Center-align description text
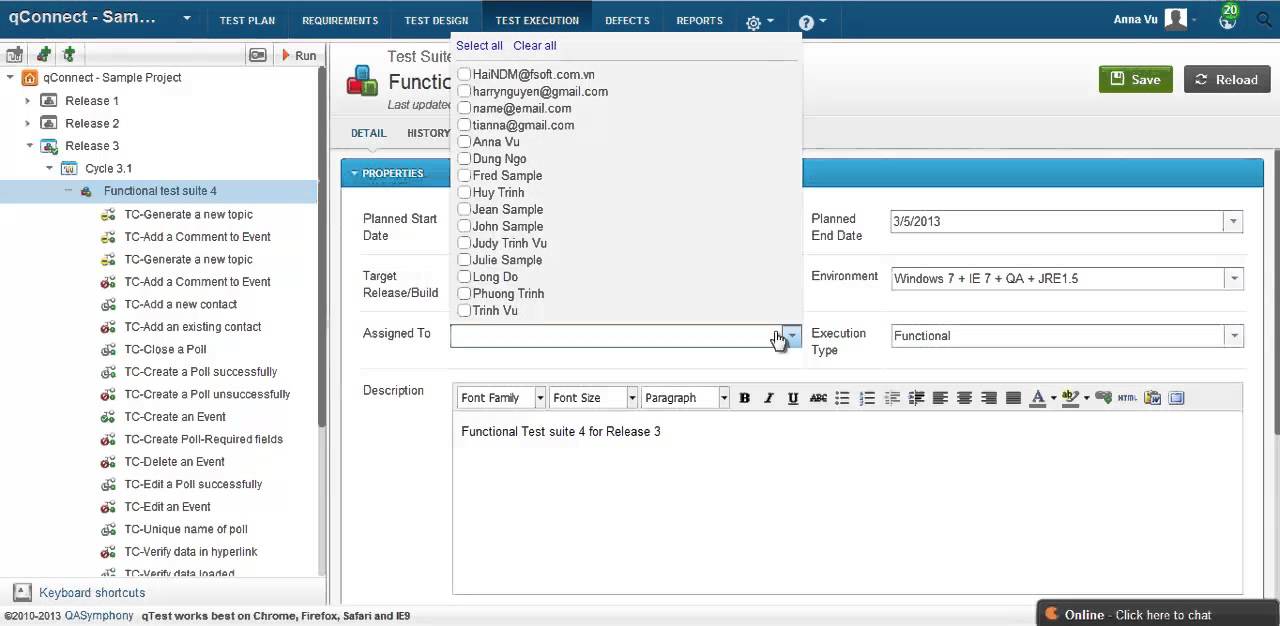The width and height of the screenshot is (1280, 626). coord(964,398)
